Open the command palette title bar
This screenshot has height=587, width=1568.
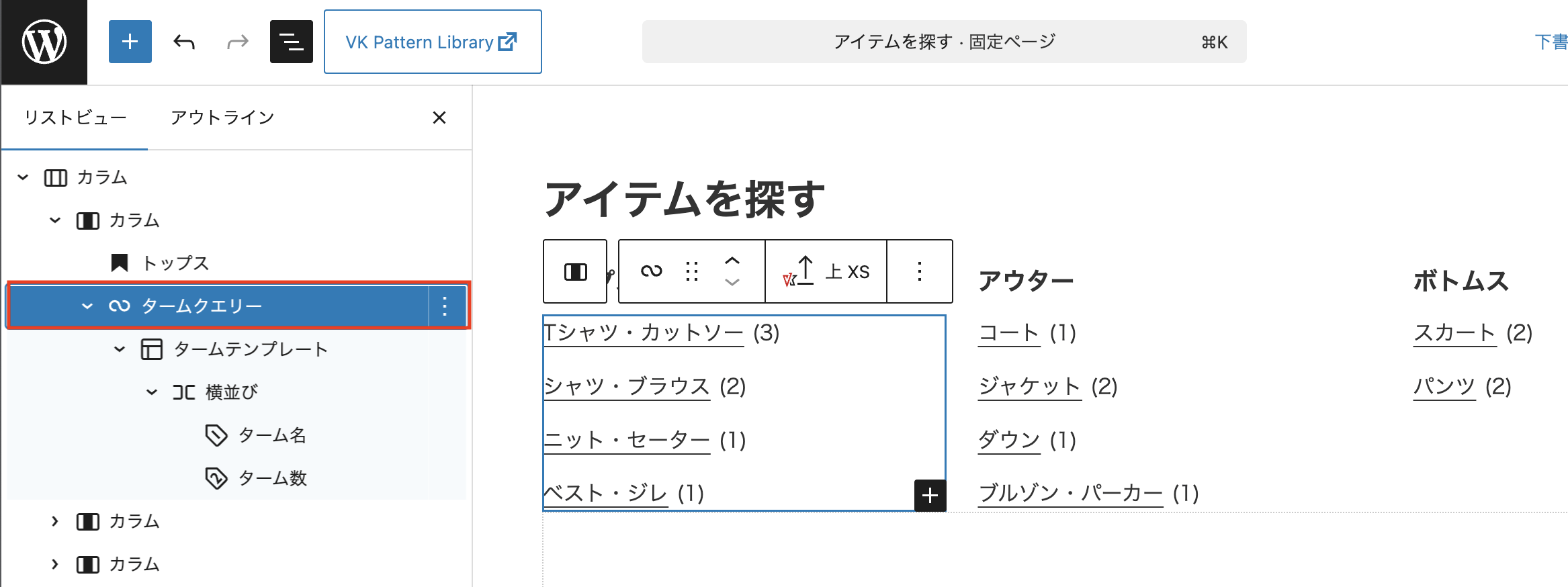coord(944,42)
